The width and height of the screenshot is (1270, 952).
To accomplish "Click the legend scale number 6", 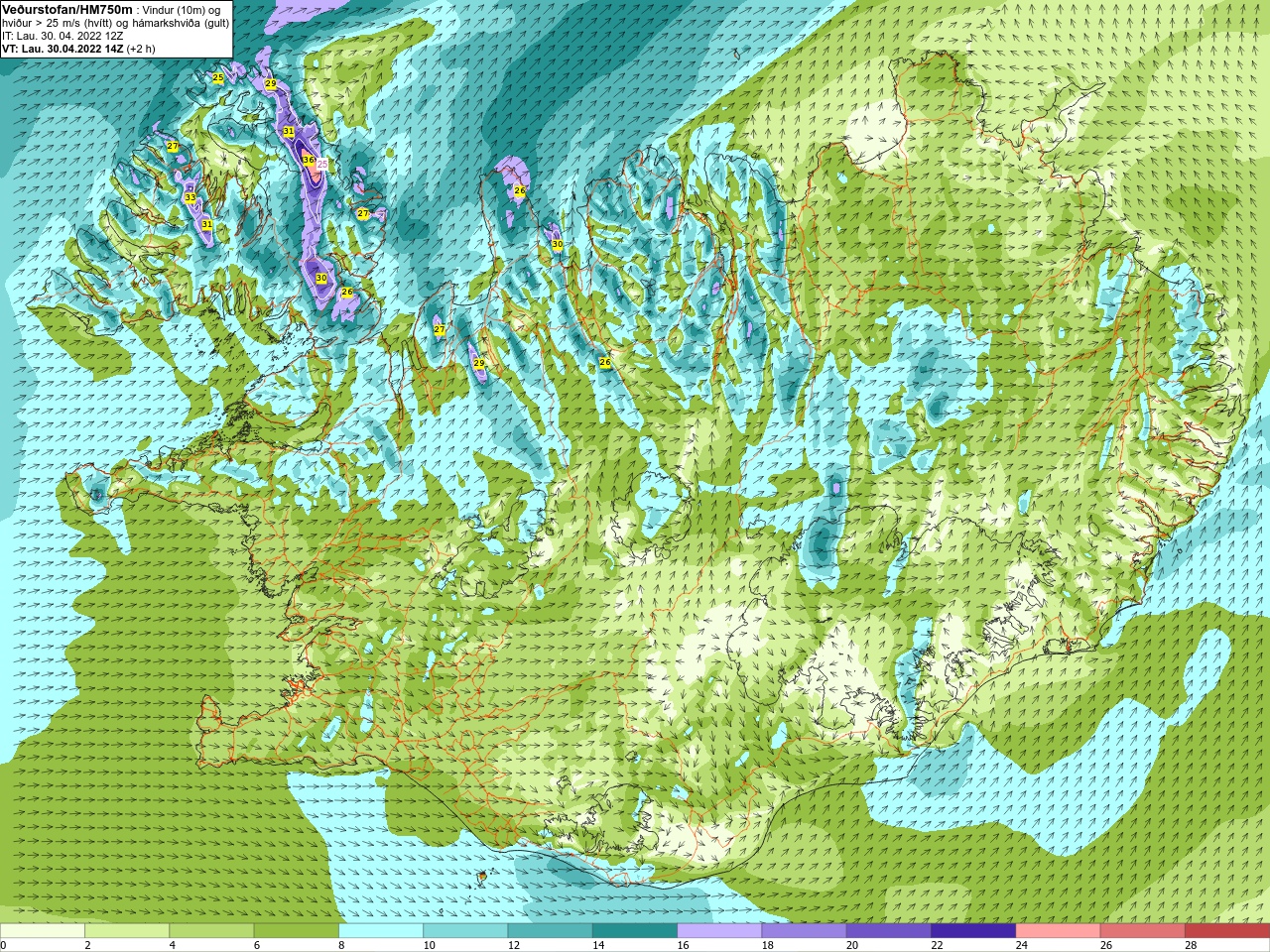I will tap(257, 945).
